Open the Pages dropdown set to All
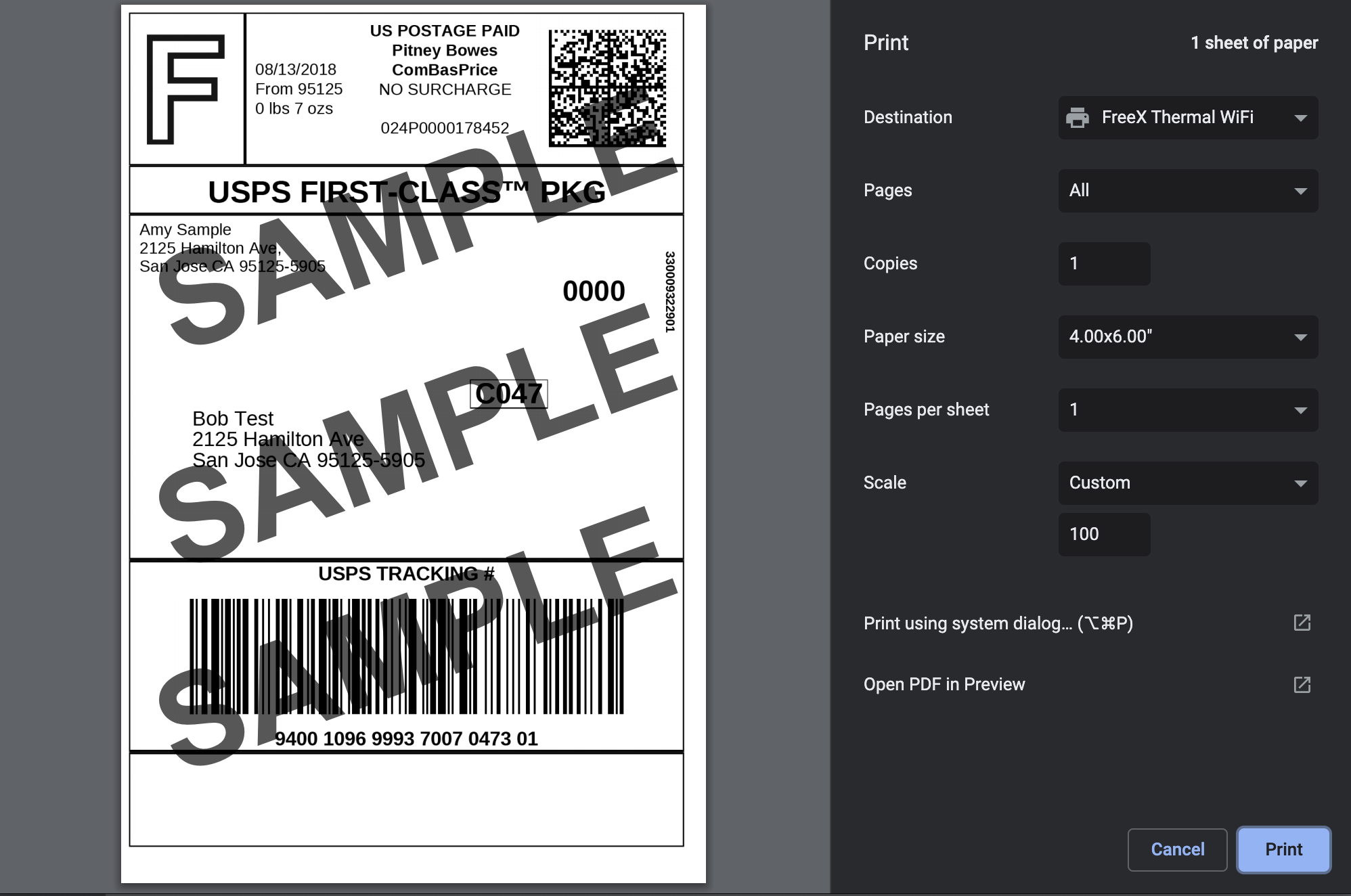Screen dimensions: 1351x896 1188,191
